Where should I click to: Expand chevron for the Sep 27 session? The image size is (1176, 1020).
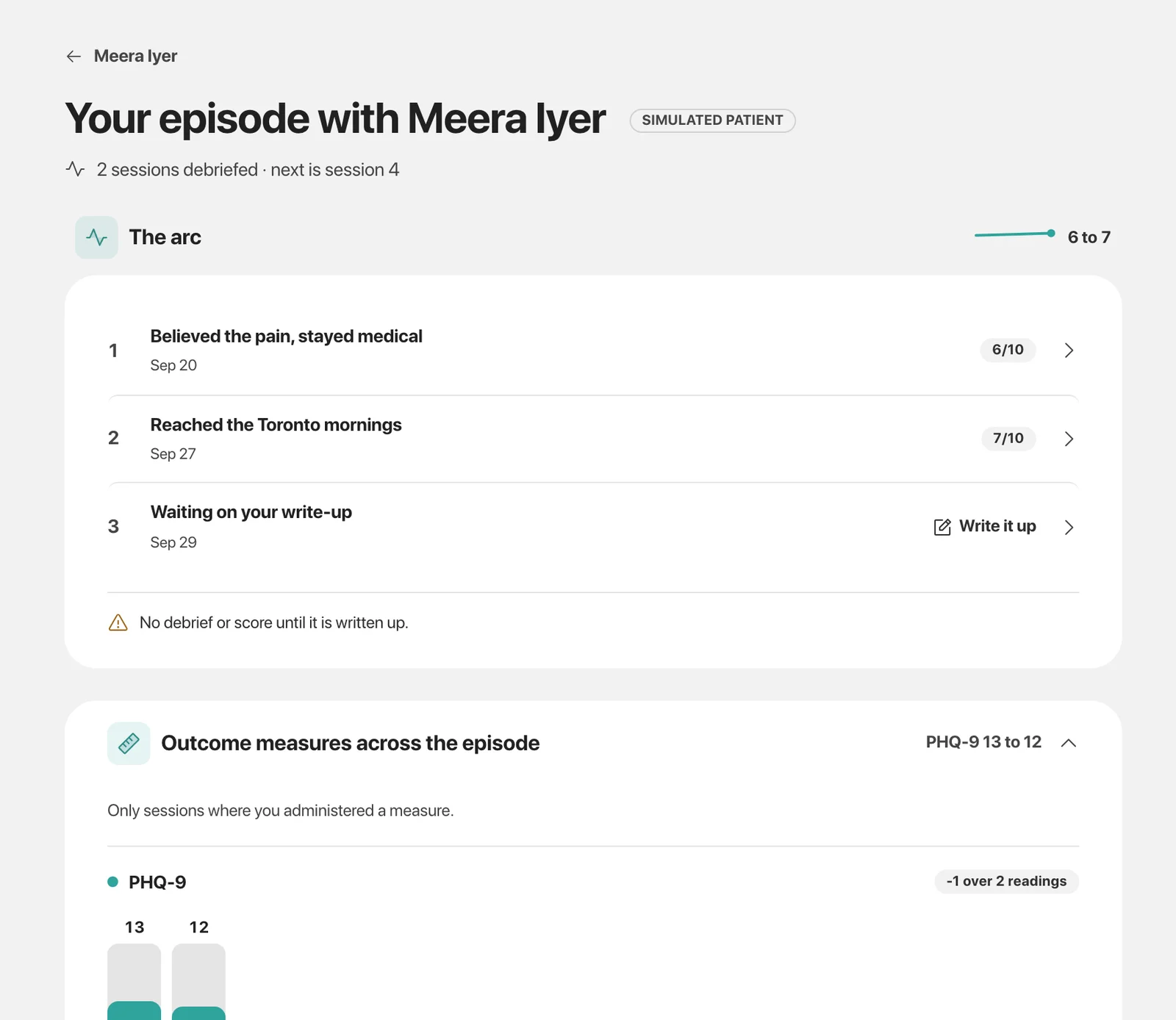click(x=1069, y=439)
